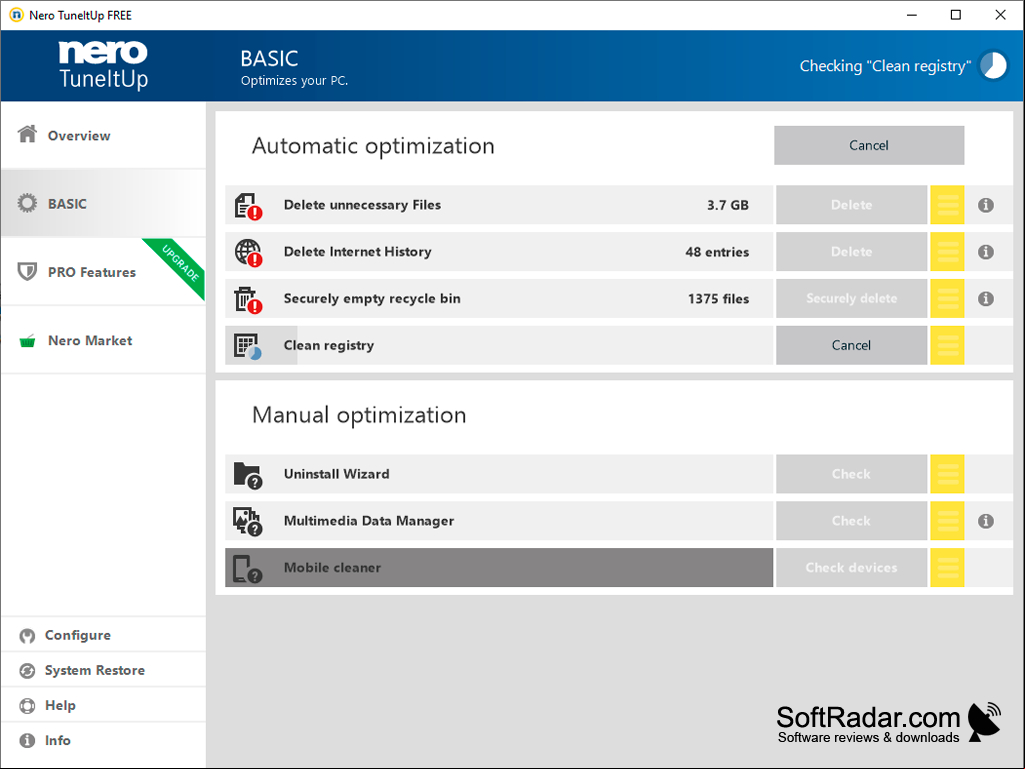Click the '1375 files' value
Viewport: 1025px width, 769px height.
click(x=718, y=299)
